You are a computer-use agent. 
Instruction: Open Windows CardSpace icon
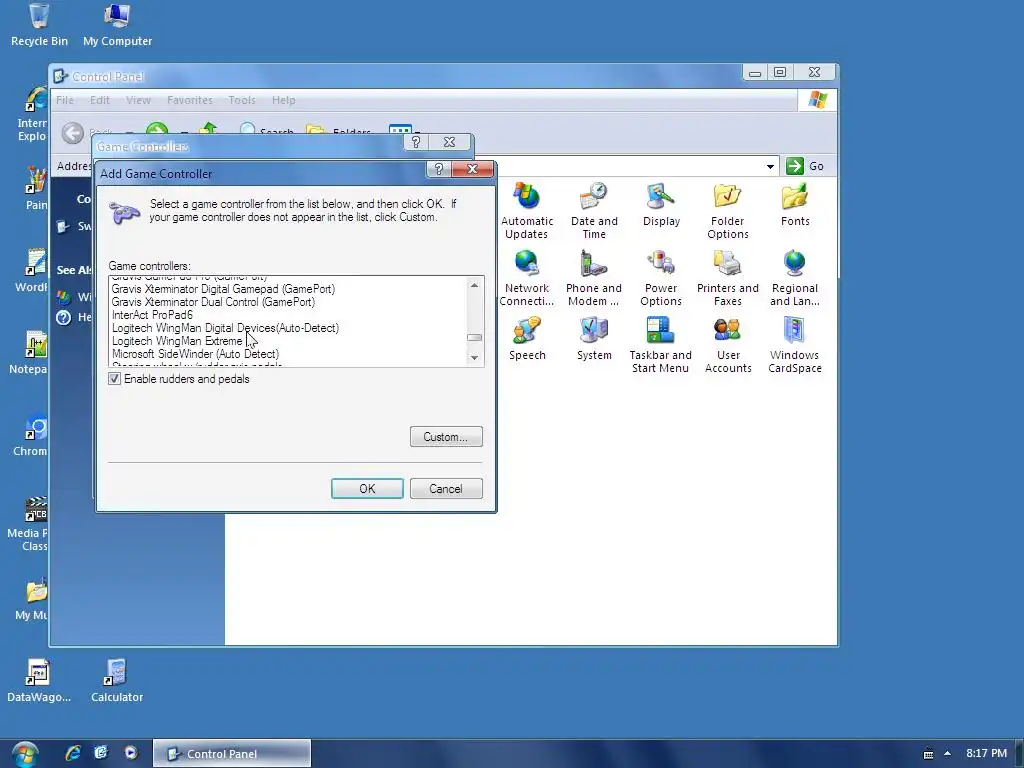click(x=795, y=344)
